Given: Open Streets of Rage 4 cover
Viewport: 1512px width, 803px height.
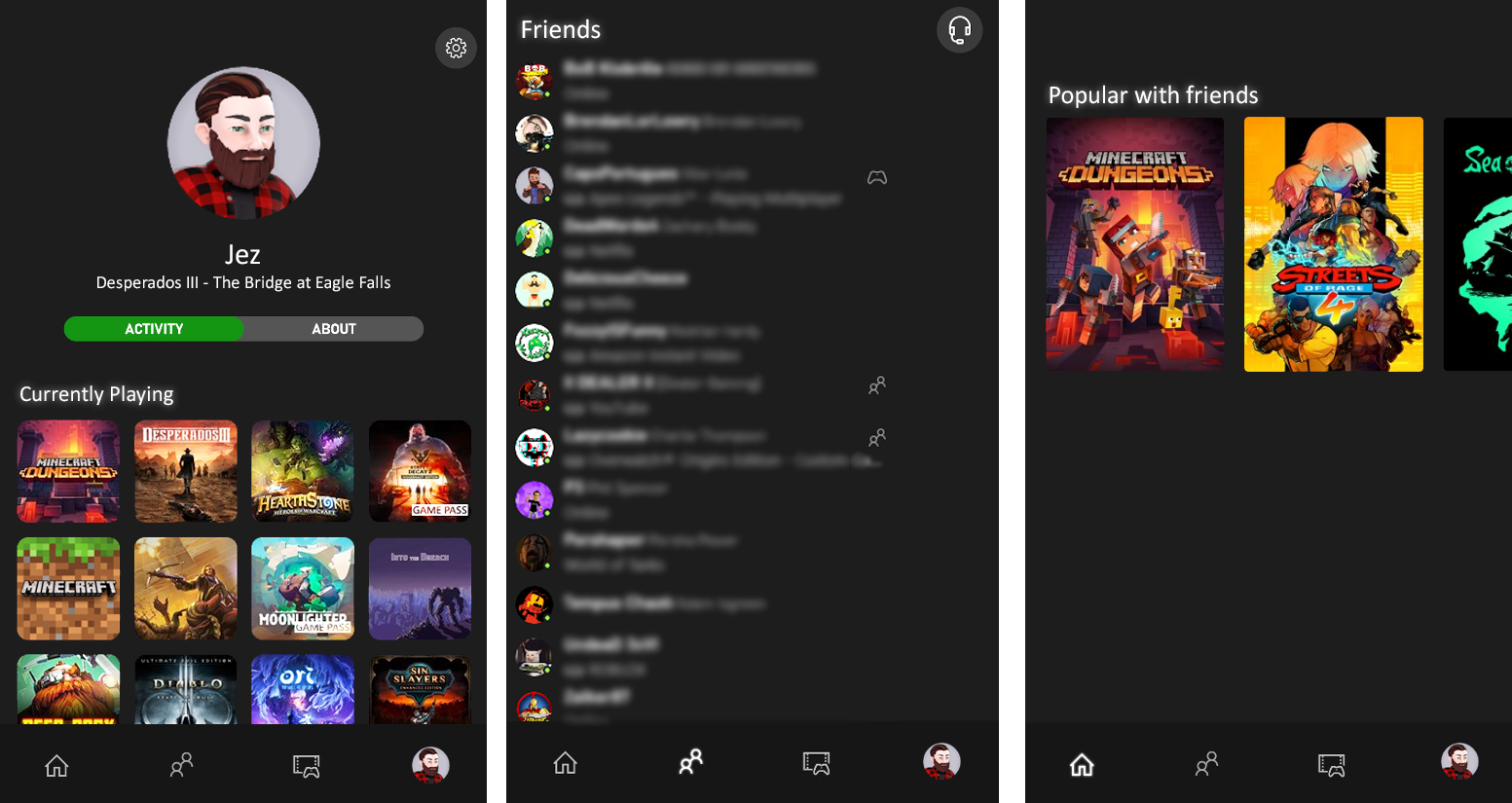Looking at the screenshot, I should (1334, 244).
